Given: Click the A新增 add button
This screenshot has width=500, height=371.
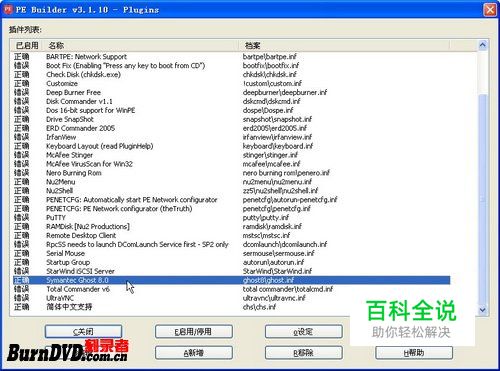Looking at the screenshot, I should click(x=194, y=353).
